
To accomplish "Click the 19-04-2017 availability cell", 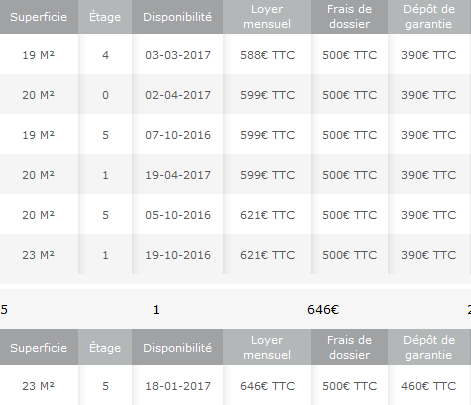I will pos(178,174).
